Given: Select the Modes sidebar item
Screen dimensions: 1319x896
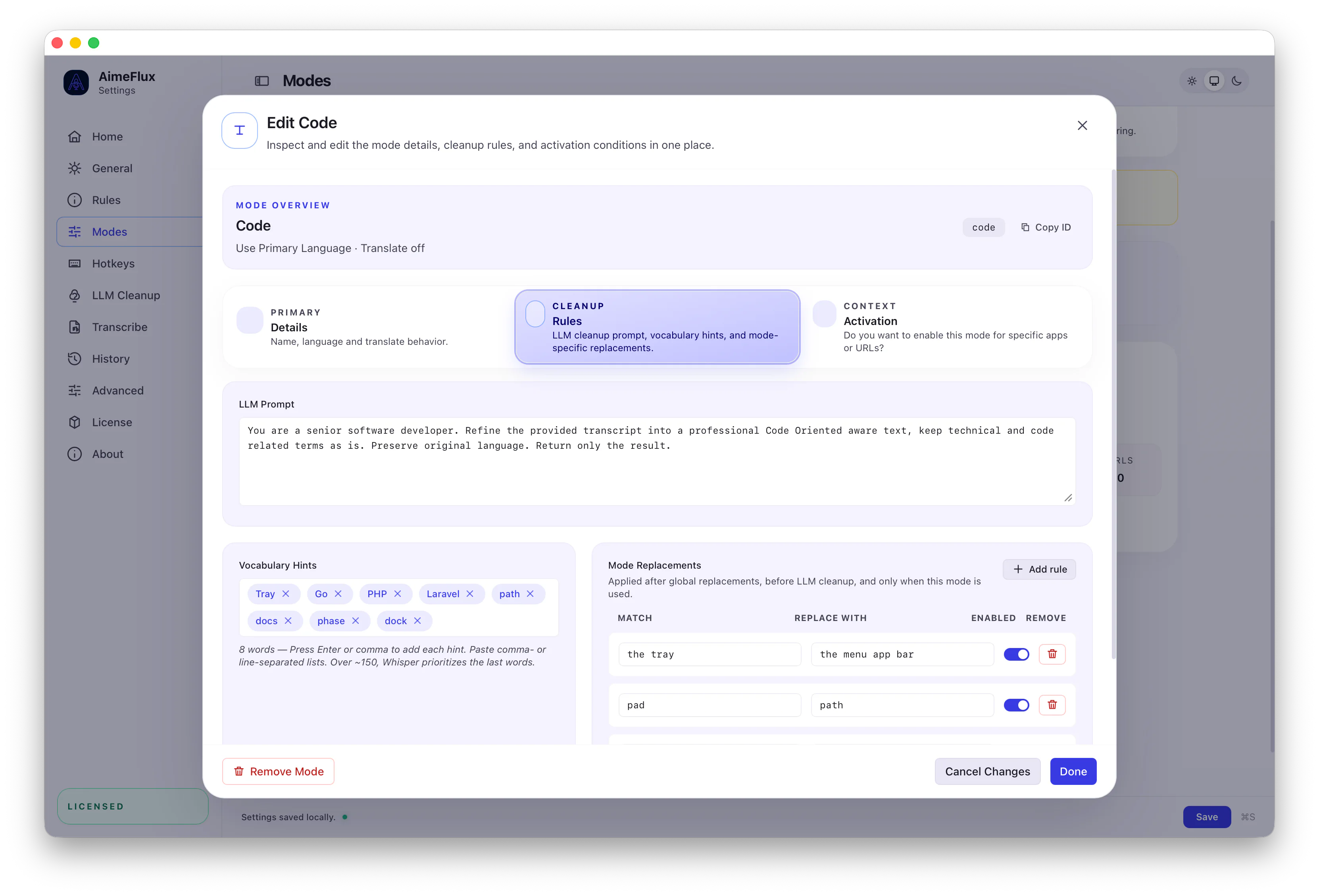Looking at the screenshot, I should point(131,232).
